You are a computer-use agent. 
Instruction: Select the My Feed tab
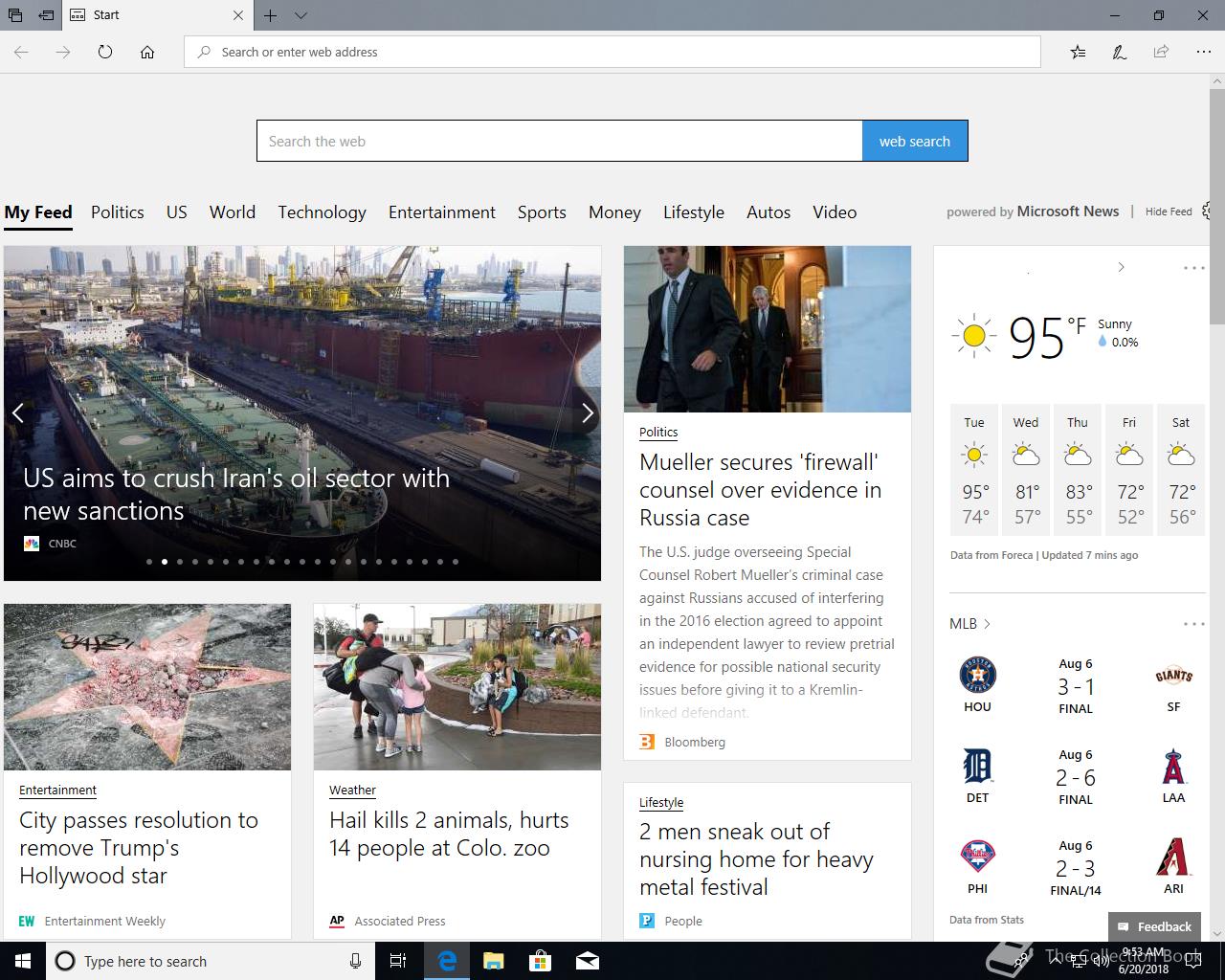click(x=38, y=212)
